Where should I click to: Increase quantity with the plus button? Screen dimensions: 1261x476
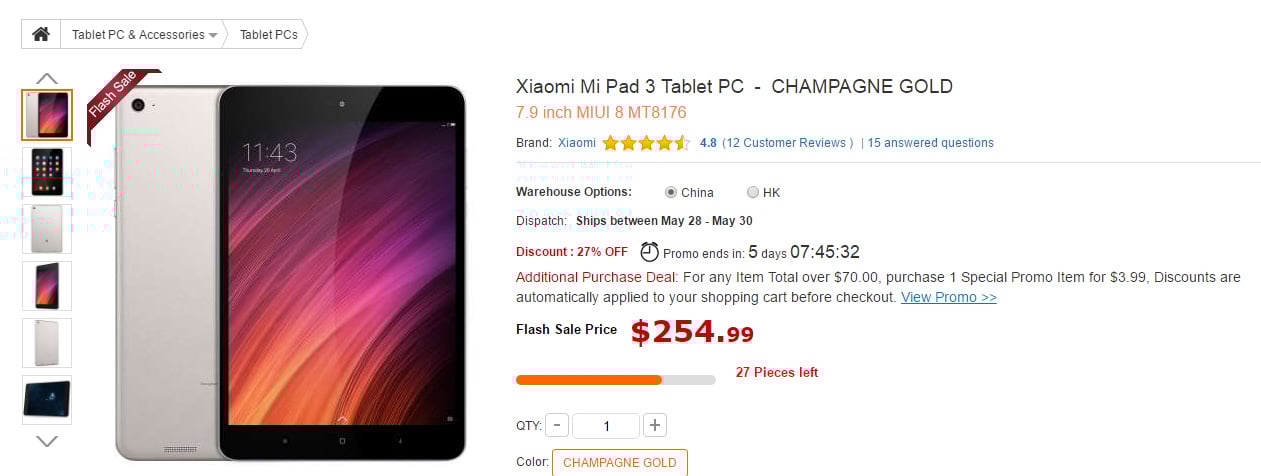655,425
